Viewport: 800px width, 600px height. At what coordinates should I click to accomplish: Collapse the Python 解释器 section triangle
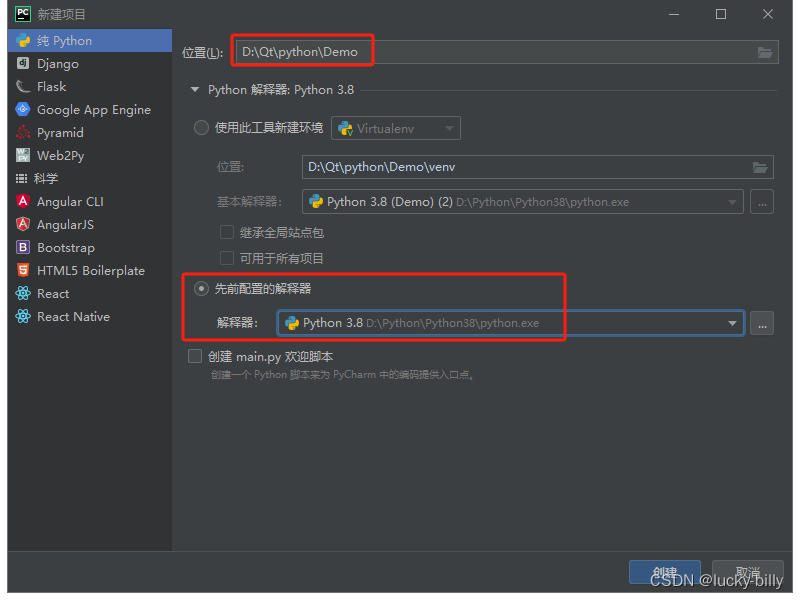coord(195,90)
